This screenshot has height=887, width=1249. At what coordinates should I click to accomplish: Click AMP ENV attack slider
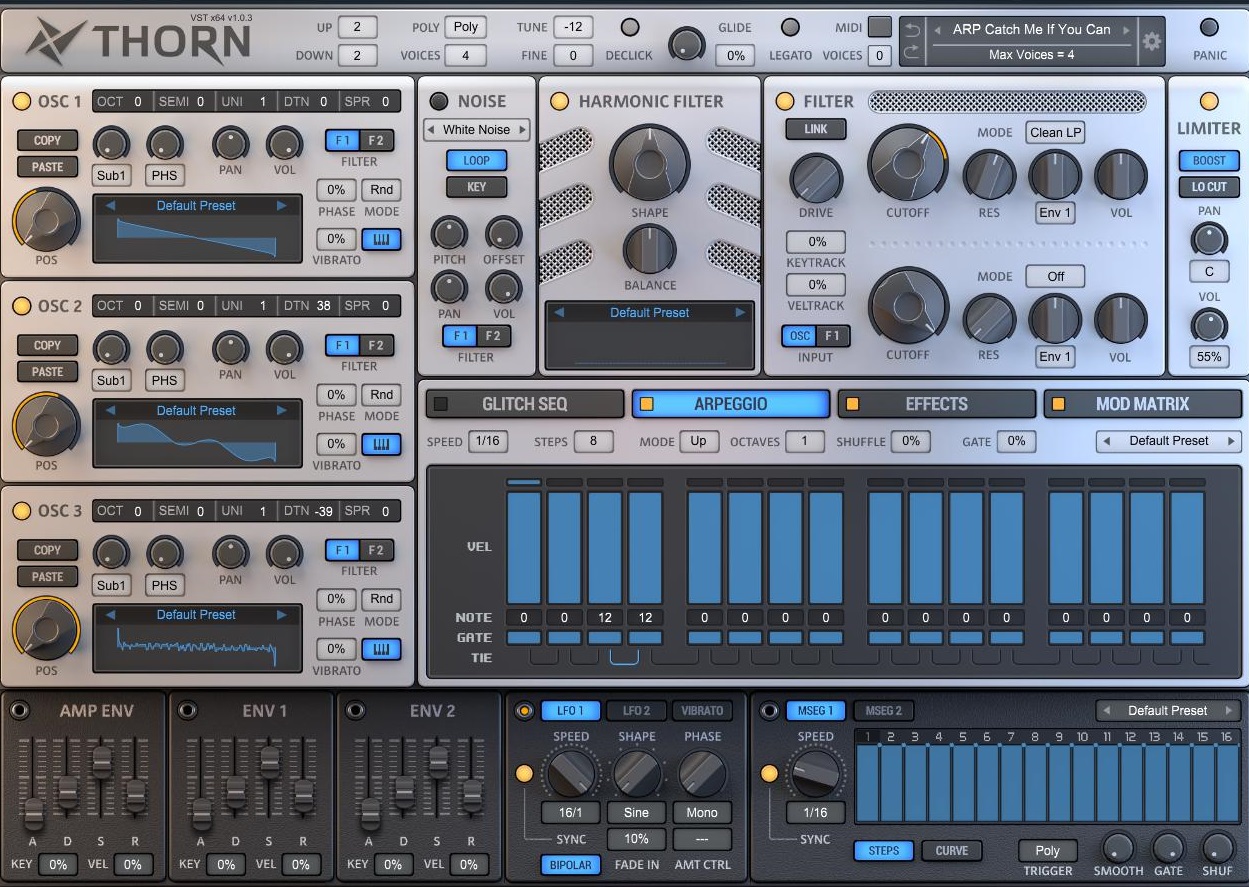(33, 814)
